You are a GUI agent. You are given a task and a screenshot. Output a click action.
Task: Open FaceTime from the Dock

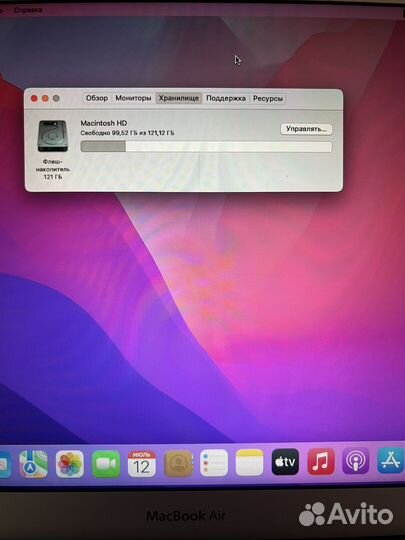point(106,464)
